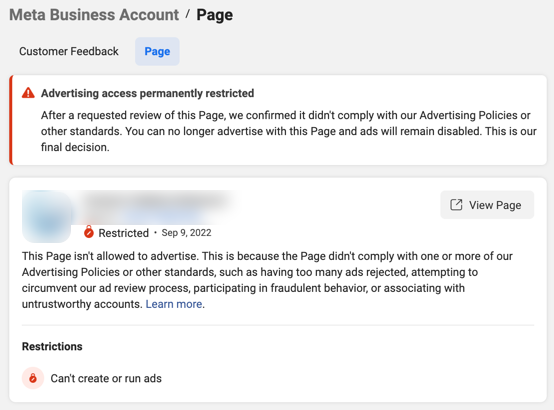Click the breadcrumb slash separator
This screenshot has width=554, height=410.
click(188, 14)
